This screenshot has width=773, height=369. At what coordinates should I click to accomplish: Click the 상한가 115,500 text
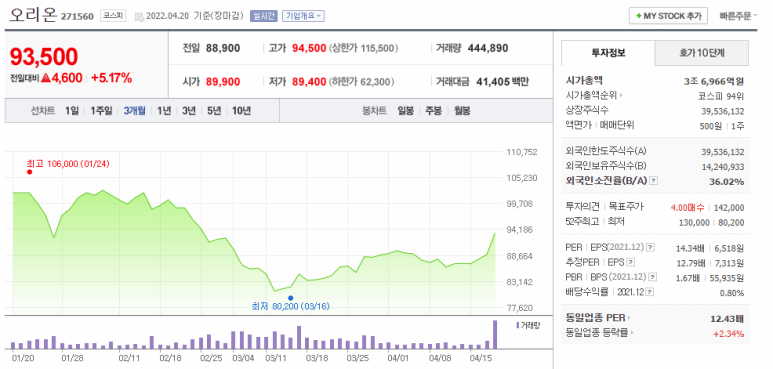click(x=363, y=48)
